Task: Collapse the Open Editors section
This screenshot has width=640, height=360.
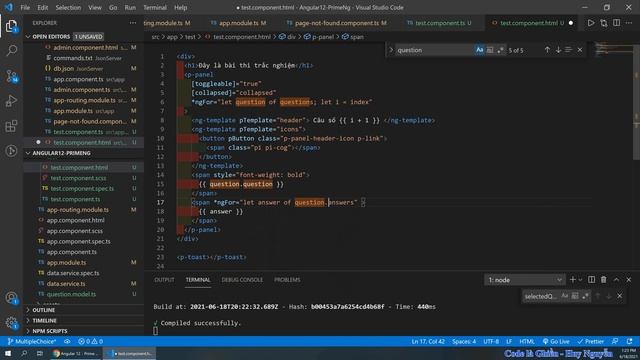Action: pos(28,36)
